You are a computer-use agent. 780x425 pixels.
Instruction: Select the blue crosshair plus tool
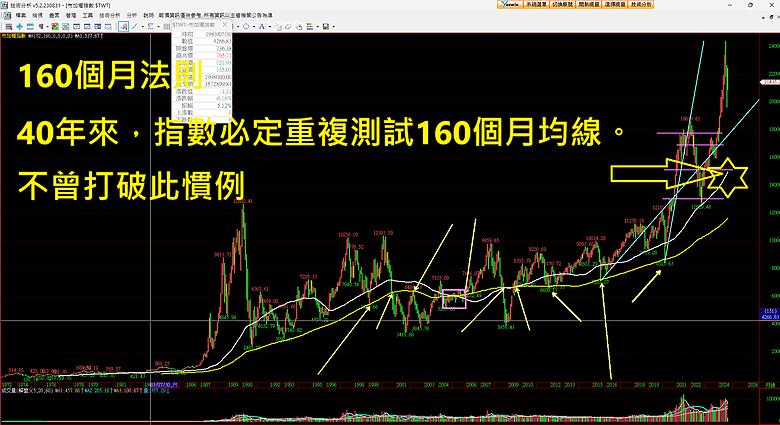pos(19,26)
